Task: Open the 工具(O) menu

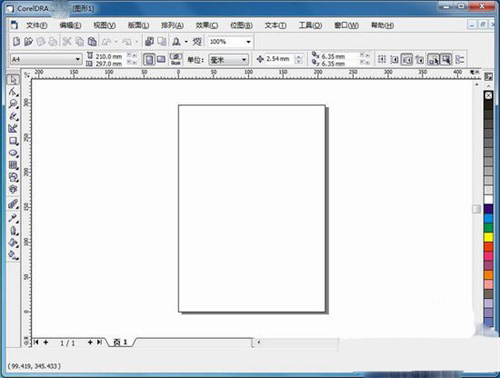Action: pyautogui.click(x=310, y=25)
